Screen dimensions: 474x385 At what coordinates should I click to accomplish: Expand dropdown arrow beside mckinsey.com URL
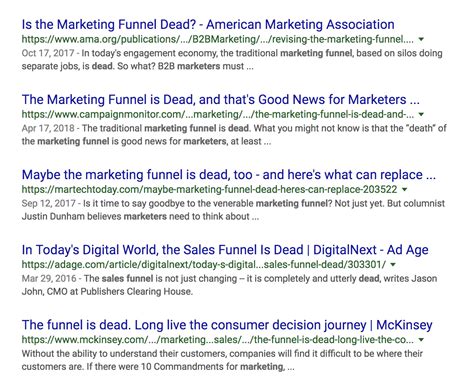[421, 340]
